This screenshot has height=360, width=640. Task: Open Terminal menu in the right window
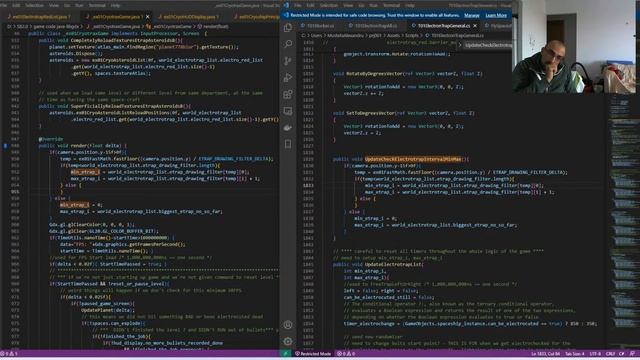pyautogui.click(x=391, y=5)
